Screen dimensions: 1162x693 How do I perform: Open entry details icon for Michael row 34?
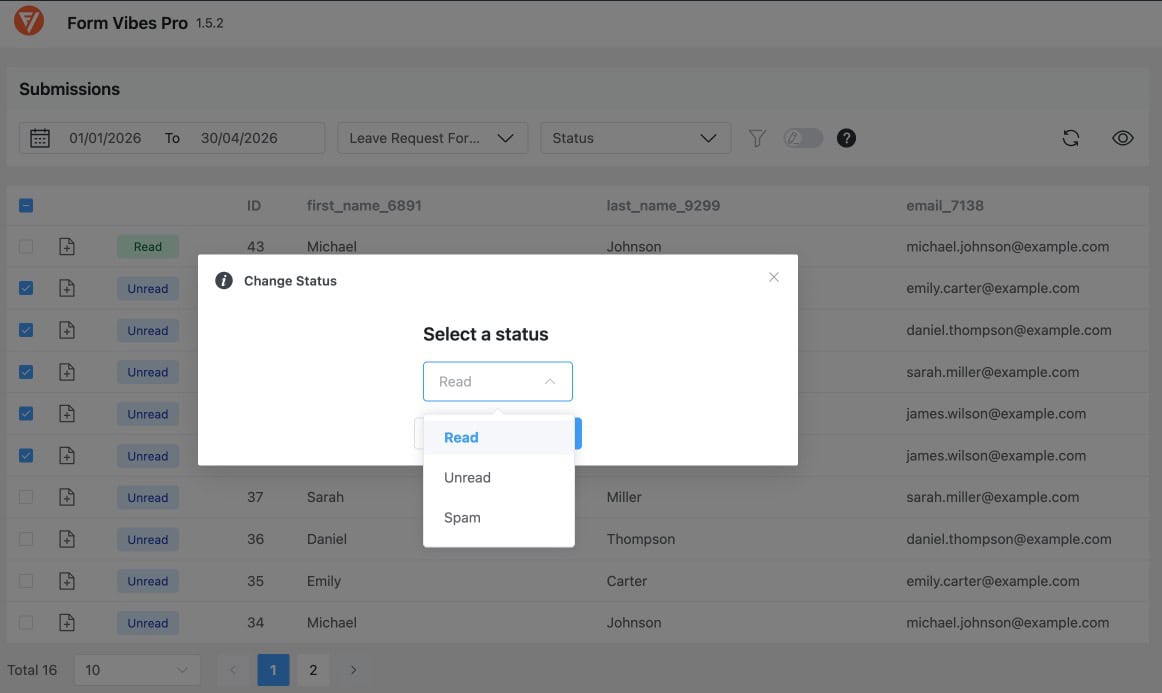(x=67, y=623)
